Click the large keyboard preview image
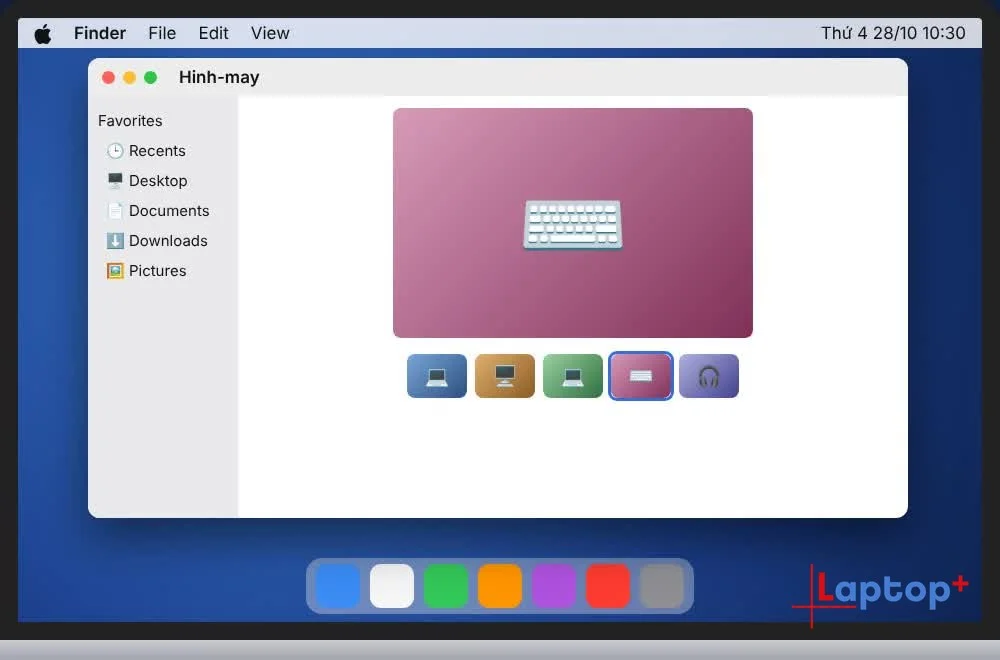This screenshot has height=660, width=1000. [x=573, y=223]
